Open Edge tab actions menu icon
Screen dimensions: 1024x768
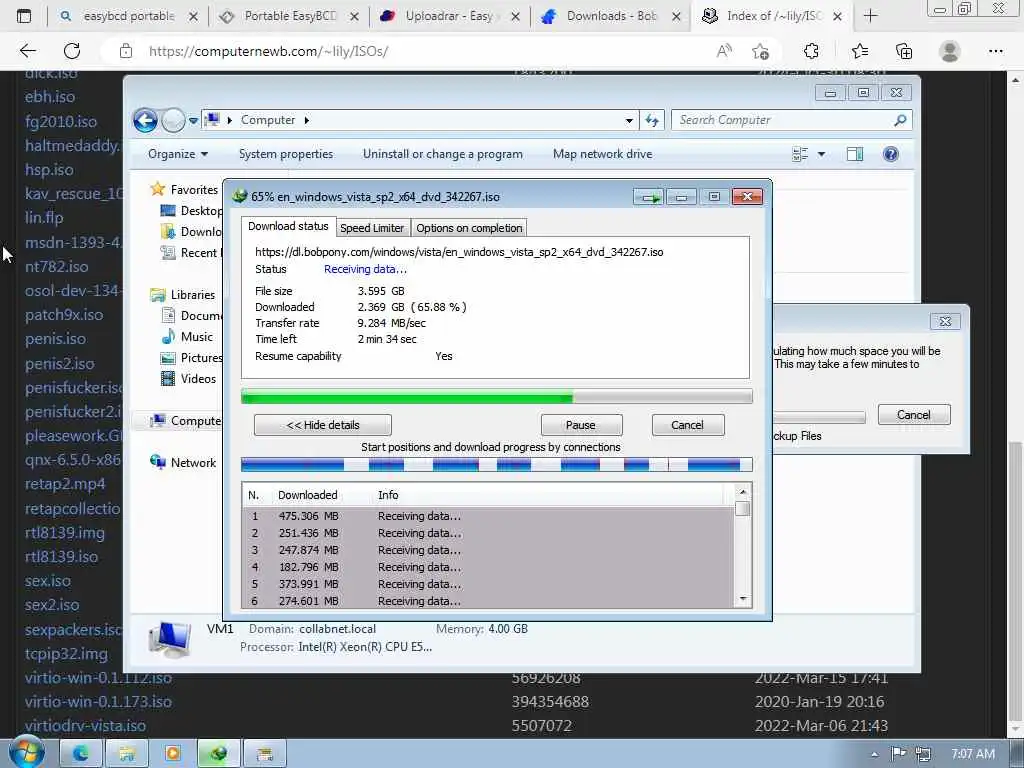point(24,16)
